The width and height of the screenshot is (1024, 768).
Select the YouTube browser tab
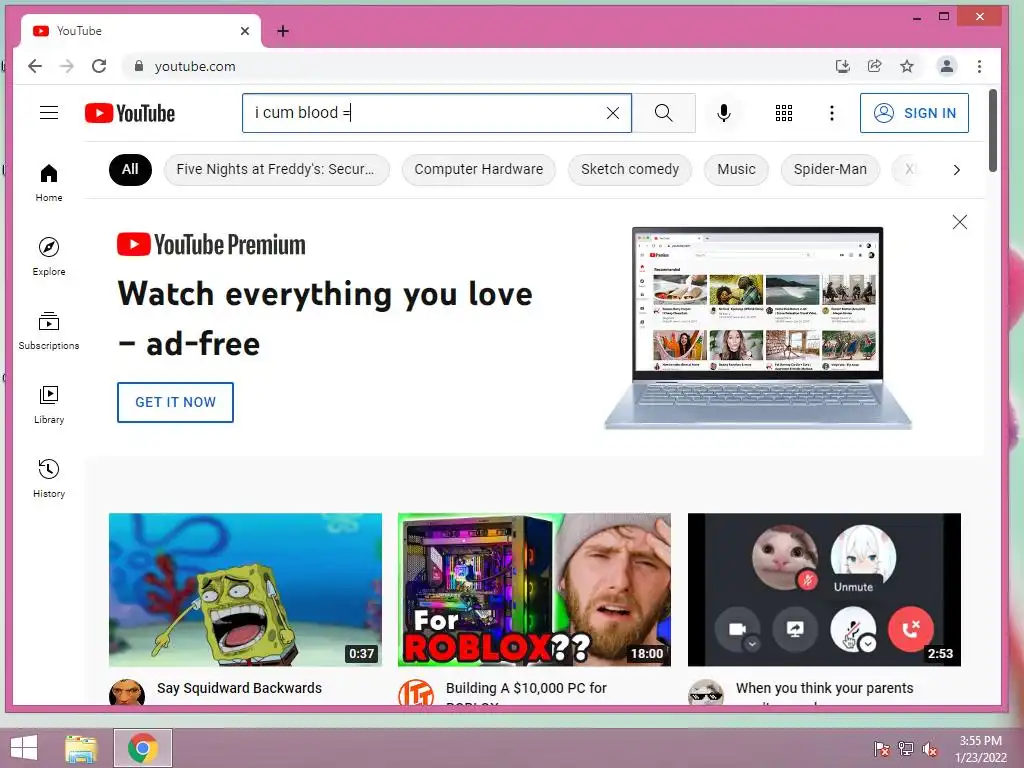(140, 31)
